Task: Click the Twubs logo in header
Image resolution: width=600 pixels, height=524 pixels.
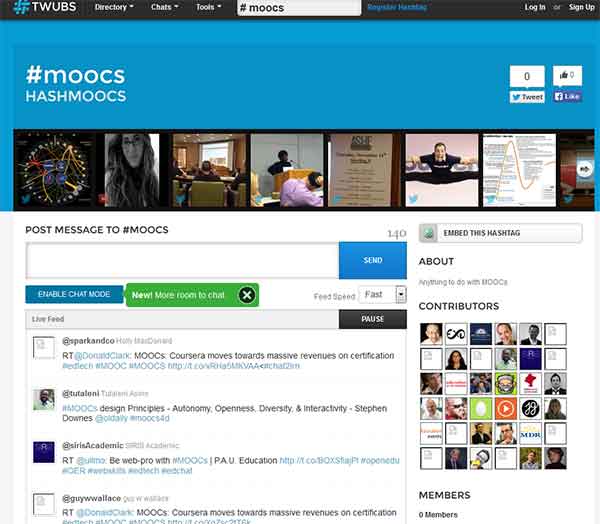Action: point(45,7)
